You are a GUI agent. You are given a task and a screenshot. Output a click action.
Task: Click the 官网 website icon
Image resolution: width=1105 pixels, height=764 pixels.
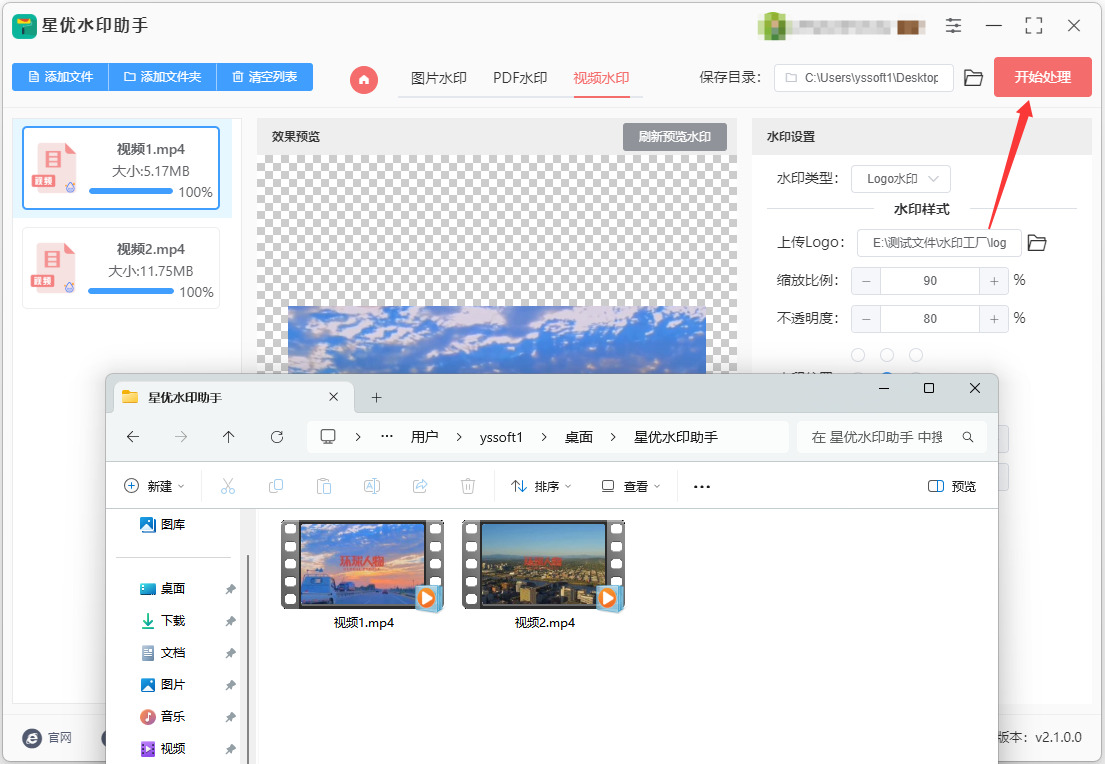tap(32, 738)
